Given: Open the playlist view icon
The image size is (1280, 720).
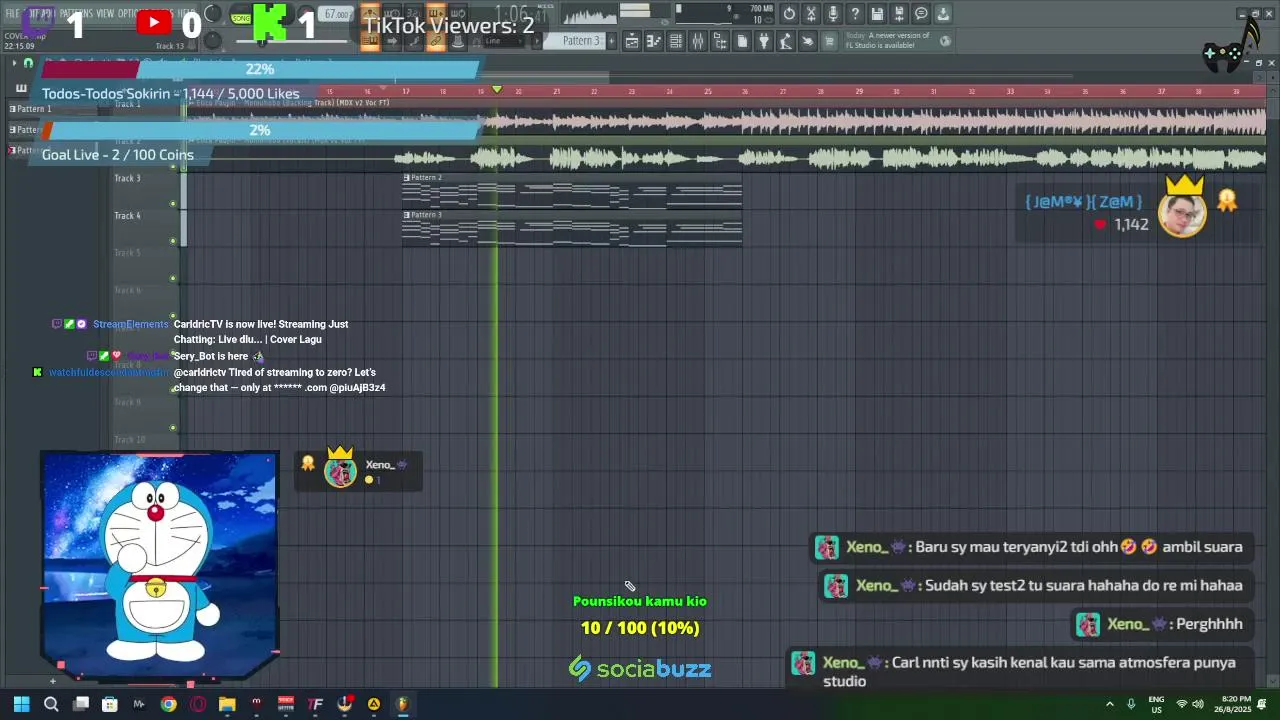Looking at the screenshot, I should click(x=632, y=41).
